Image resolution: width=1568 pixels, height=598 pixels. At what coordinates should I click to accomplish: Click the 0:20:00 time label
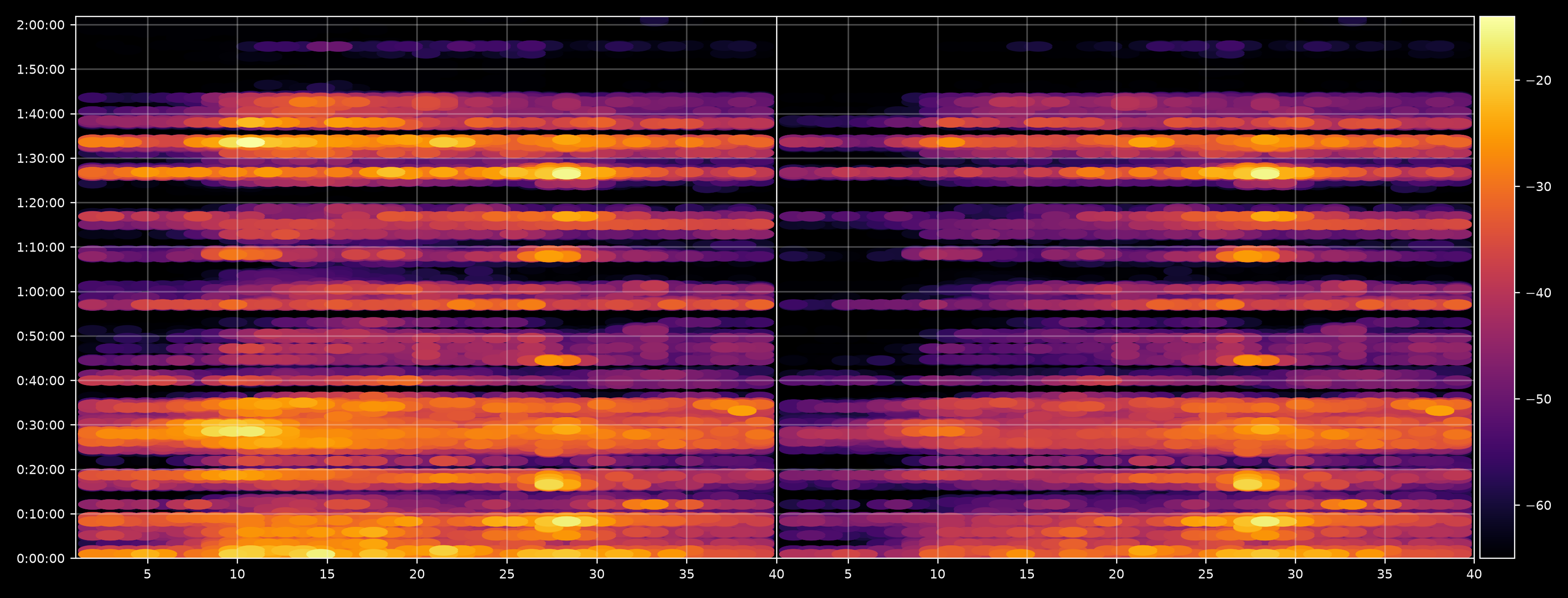41,469
